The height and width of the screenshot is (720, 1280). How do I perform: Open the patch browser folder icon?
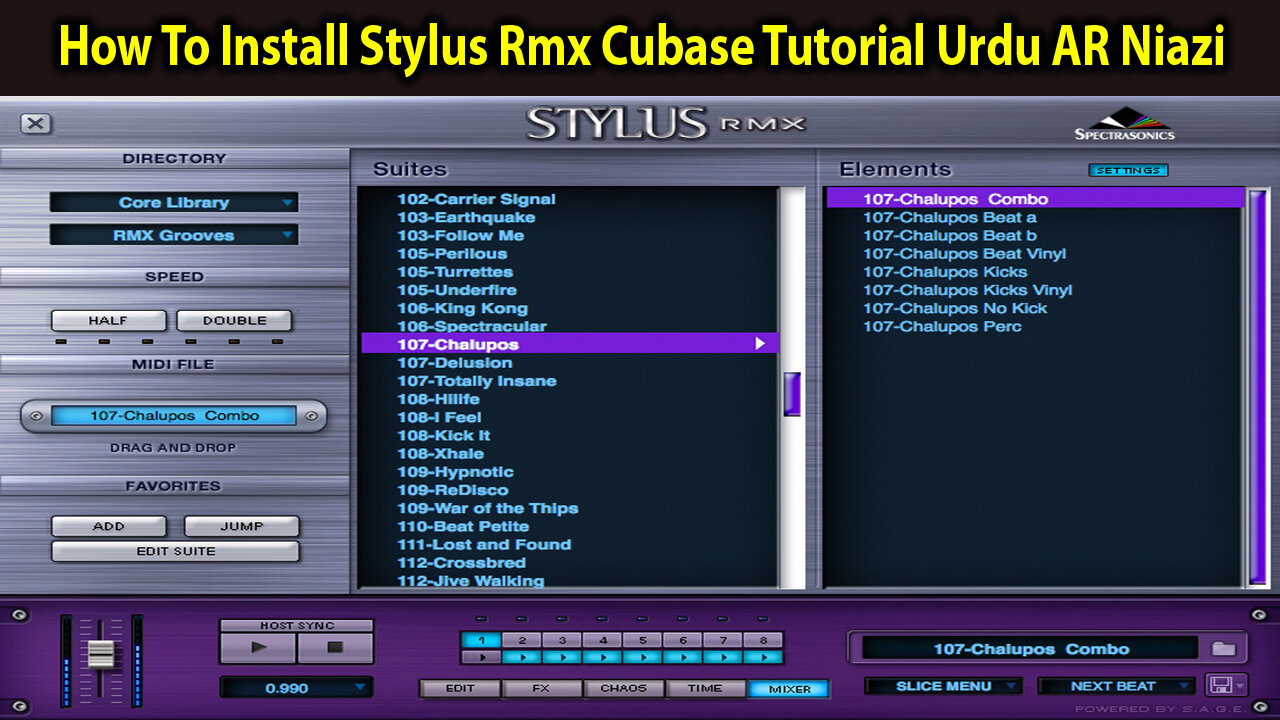click(1224, 649)
